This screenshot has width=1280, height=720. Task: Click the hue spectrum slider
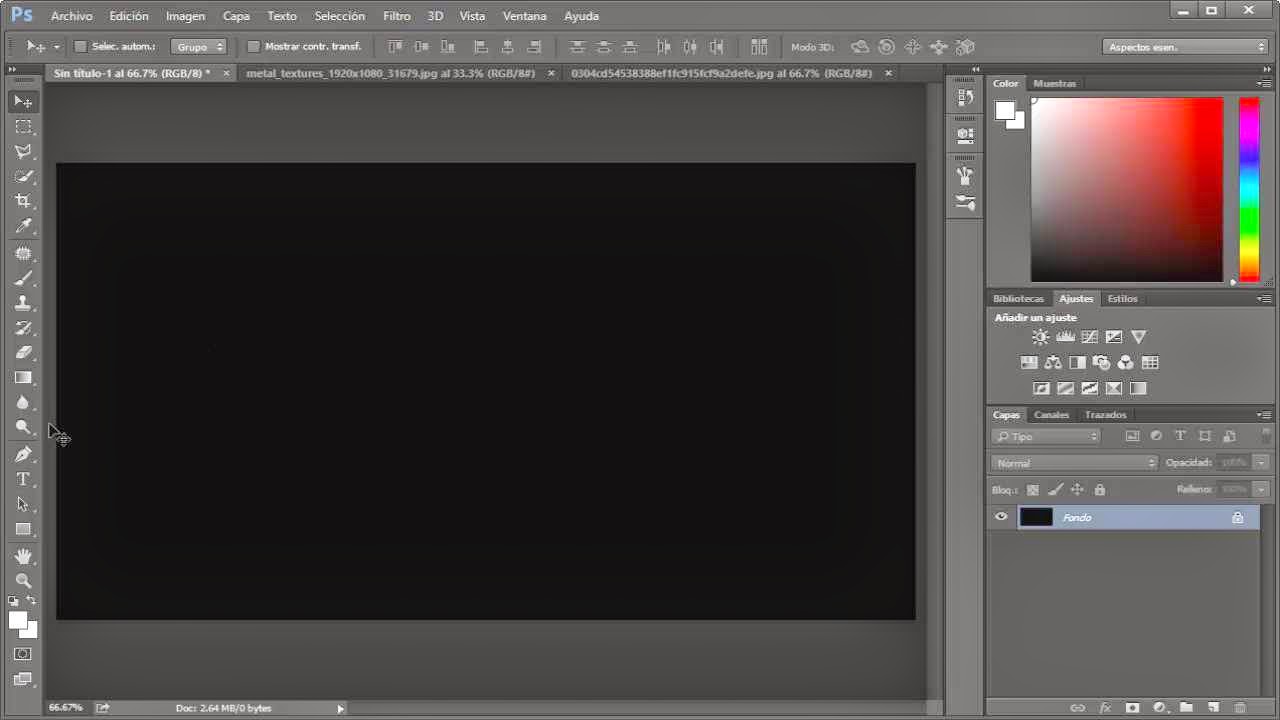(1249, 189)
